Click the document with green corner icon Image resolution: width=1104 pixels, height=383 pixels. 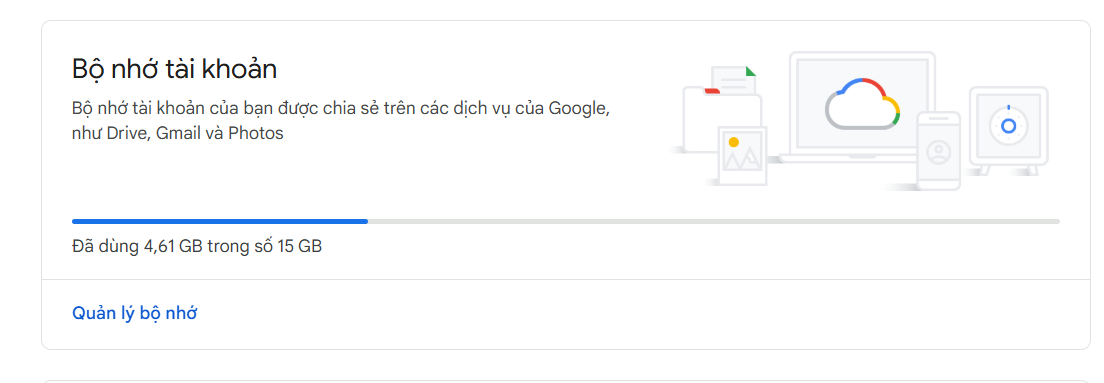(734, 80)
